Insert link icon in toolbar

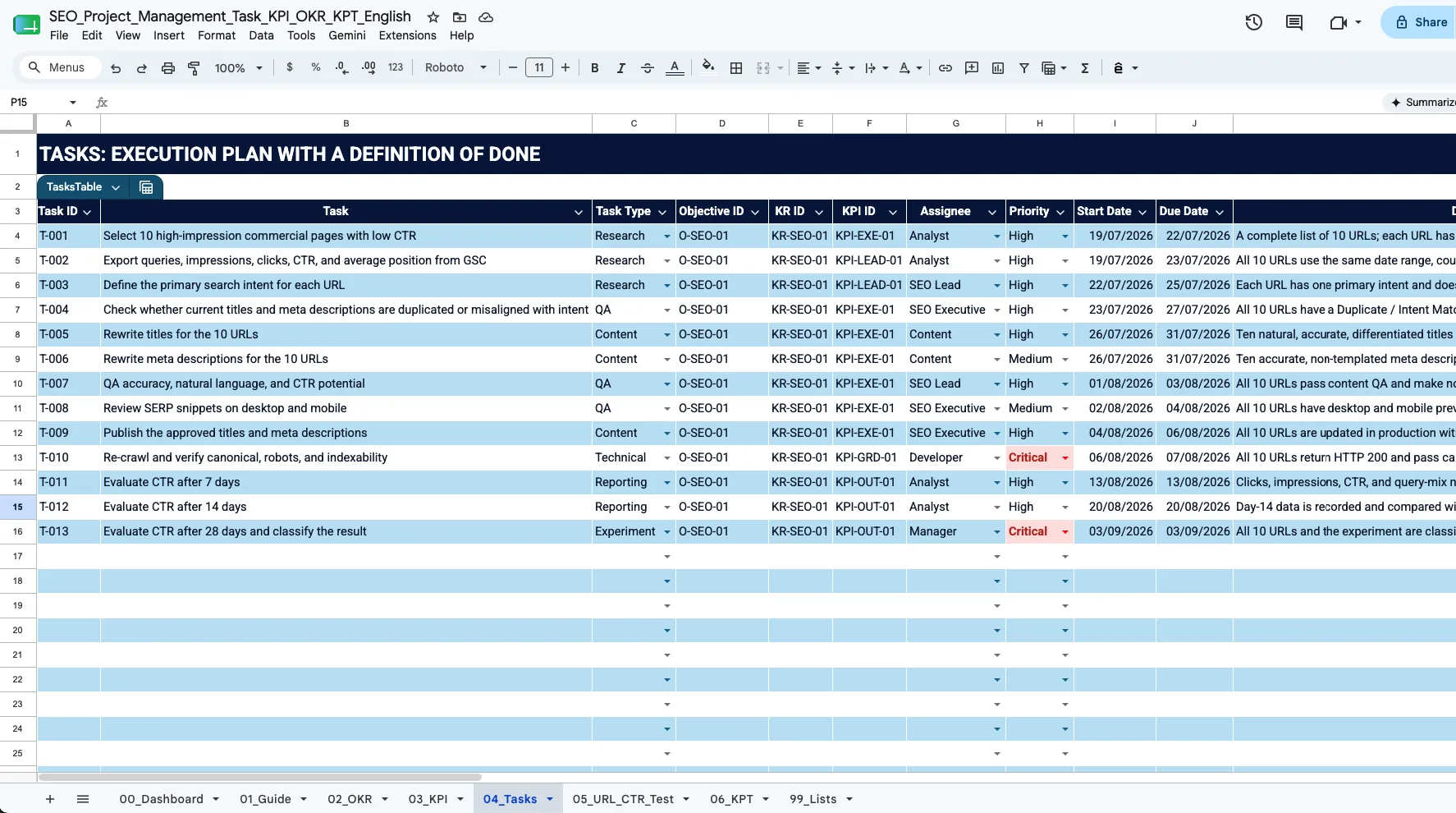pyautogui.click(x=945, y=68)
